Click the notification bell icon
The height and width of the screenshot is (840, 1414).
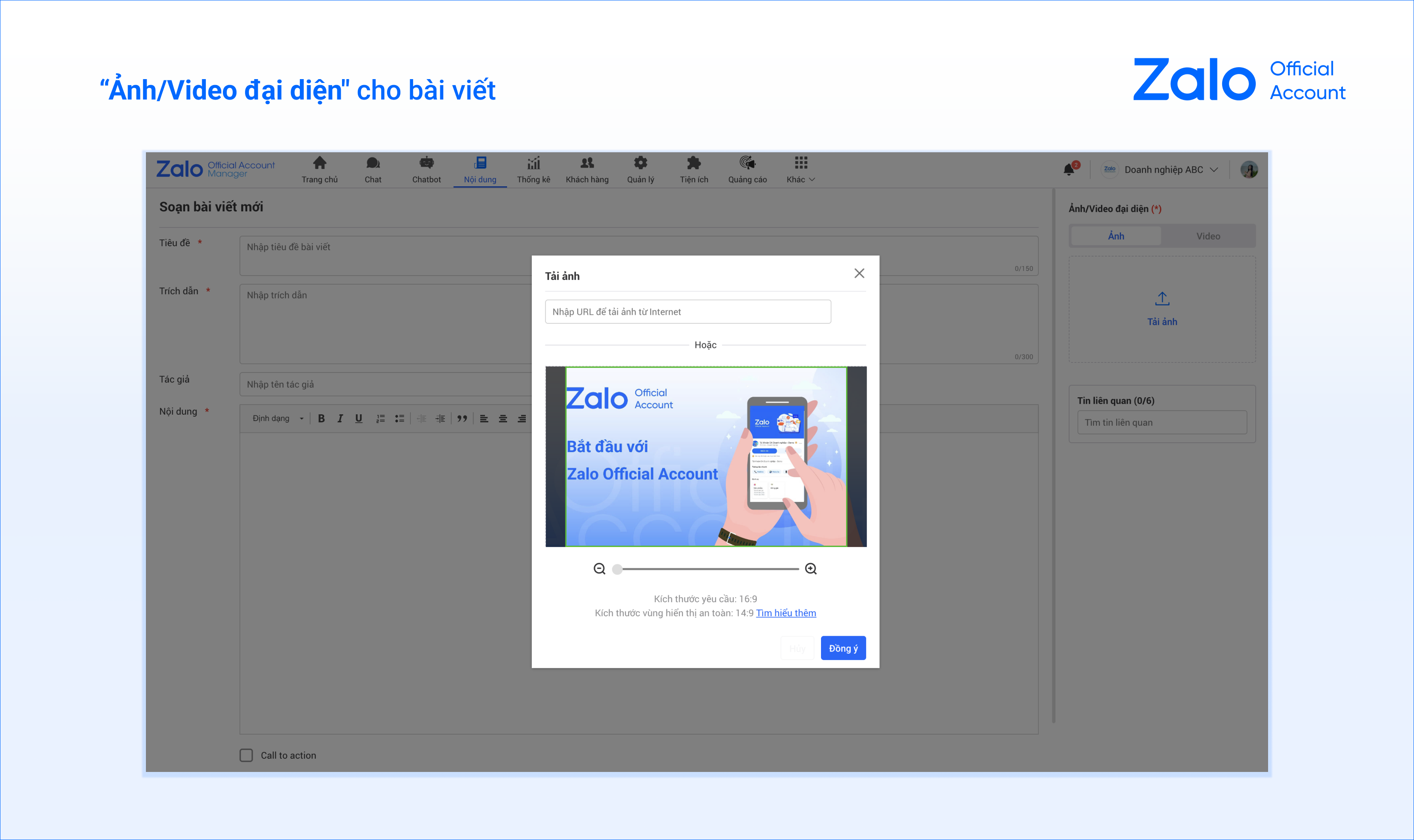(1068, 169)
